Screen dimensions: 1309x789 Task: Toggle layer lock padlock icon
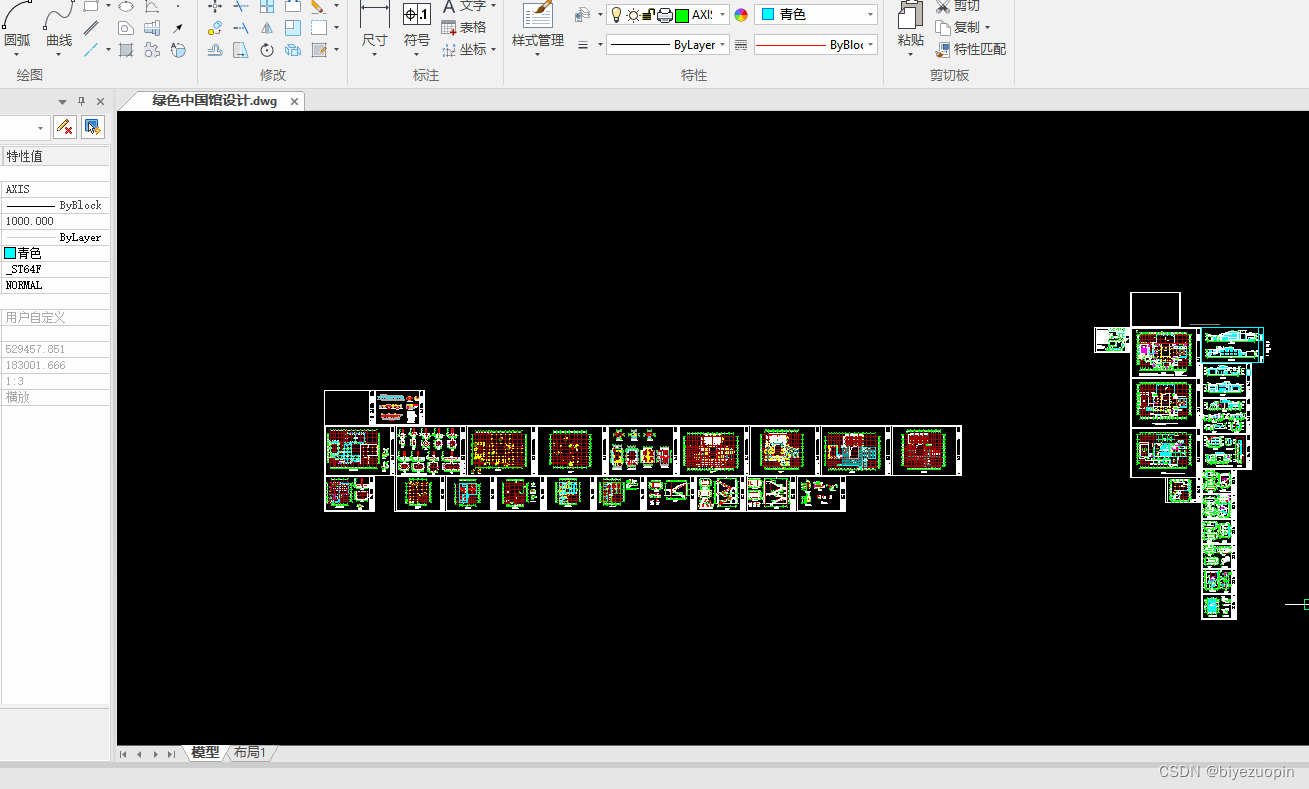(x=648, y=15)
